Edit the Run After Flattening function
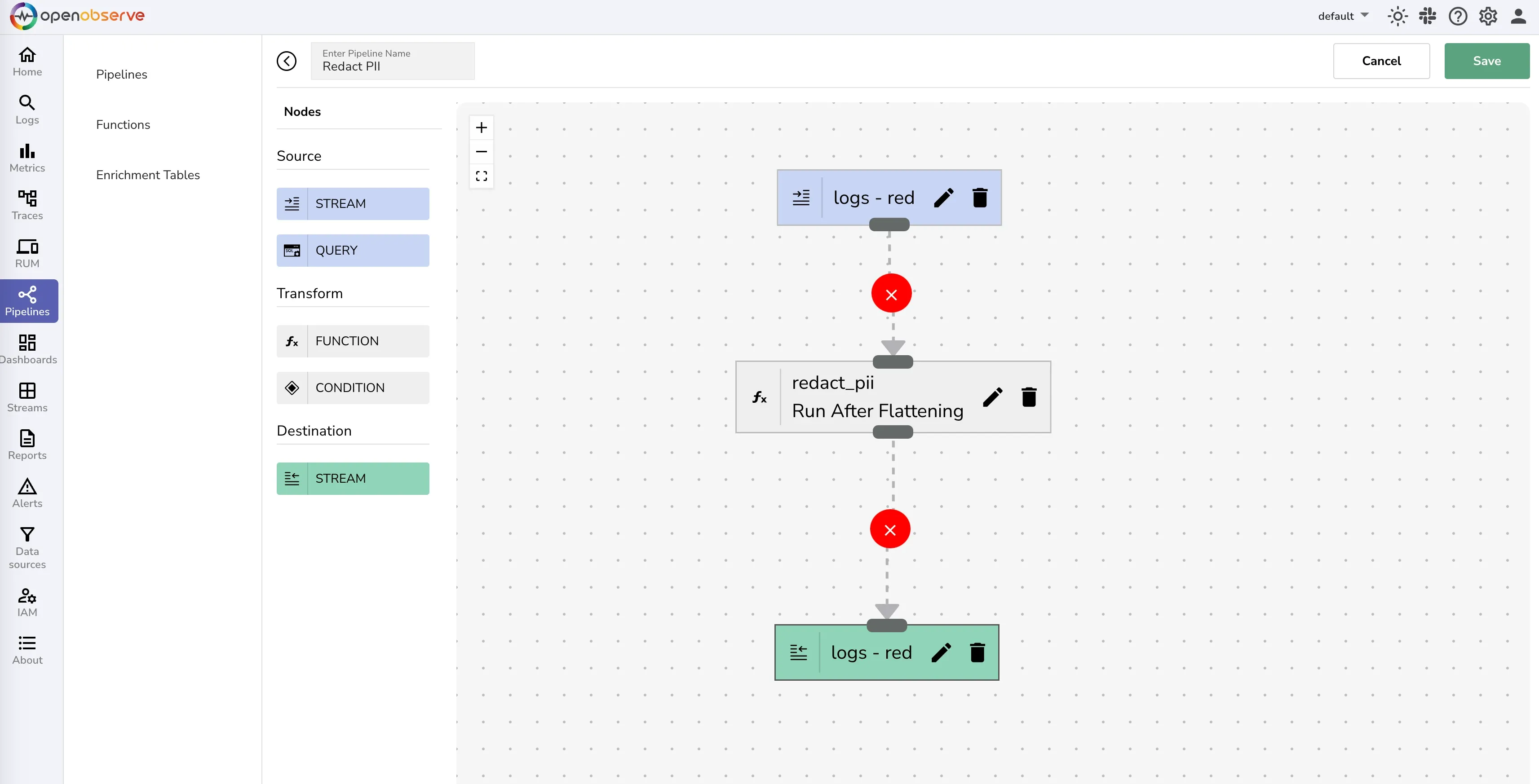This screenshot has height=784, width=1539. (x=992, y=396)
